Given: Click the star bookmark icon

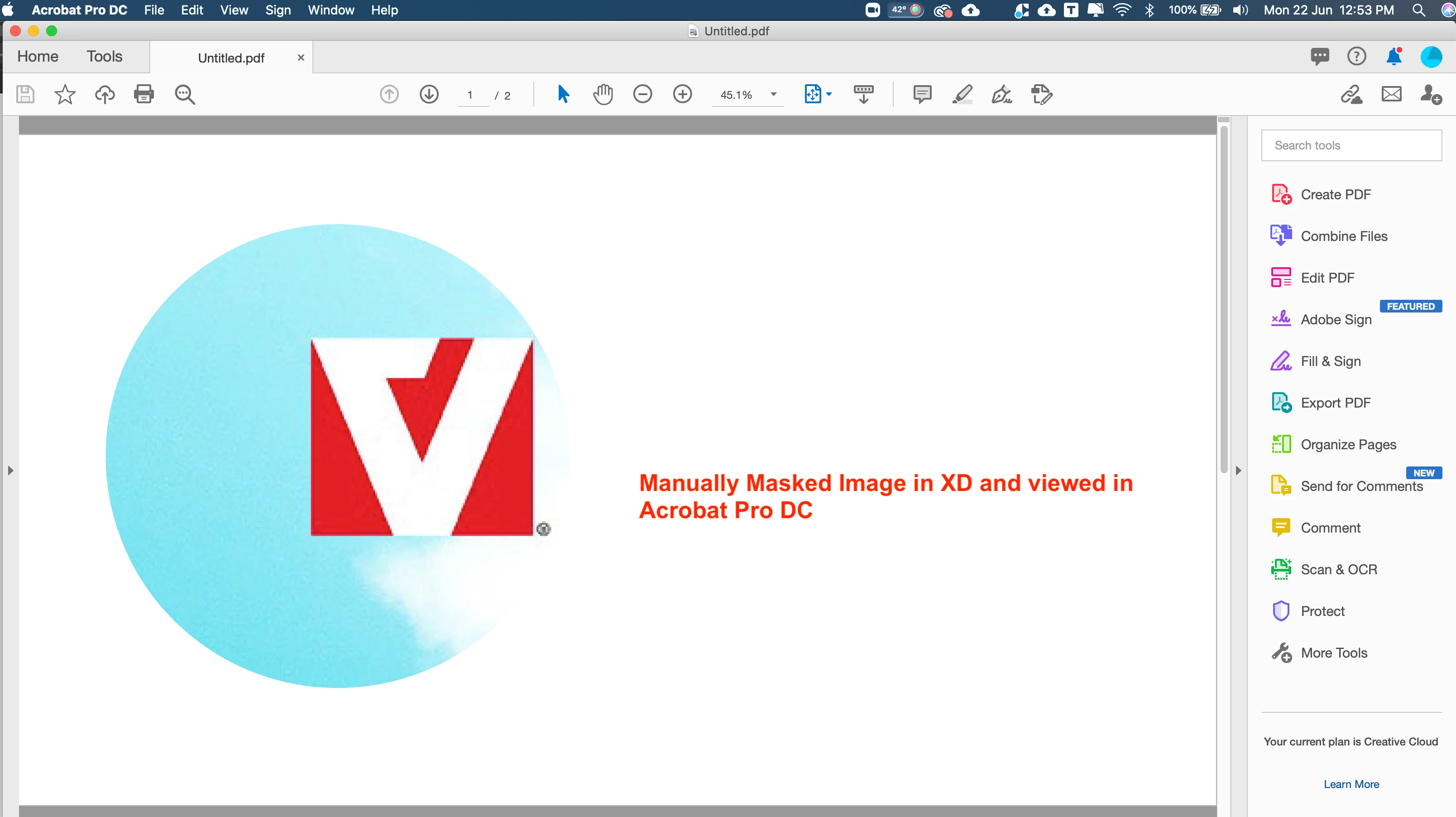Looking at the screenshot, I should (x=64, y=94).
